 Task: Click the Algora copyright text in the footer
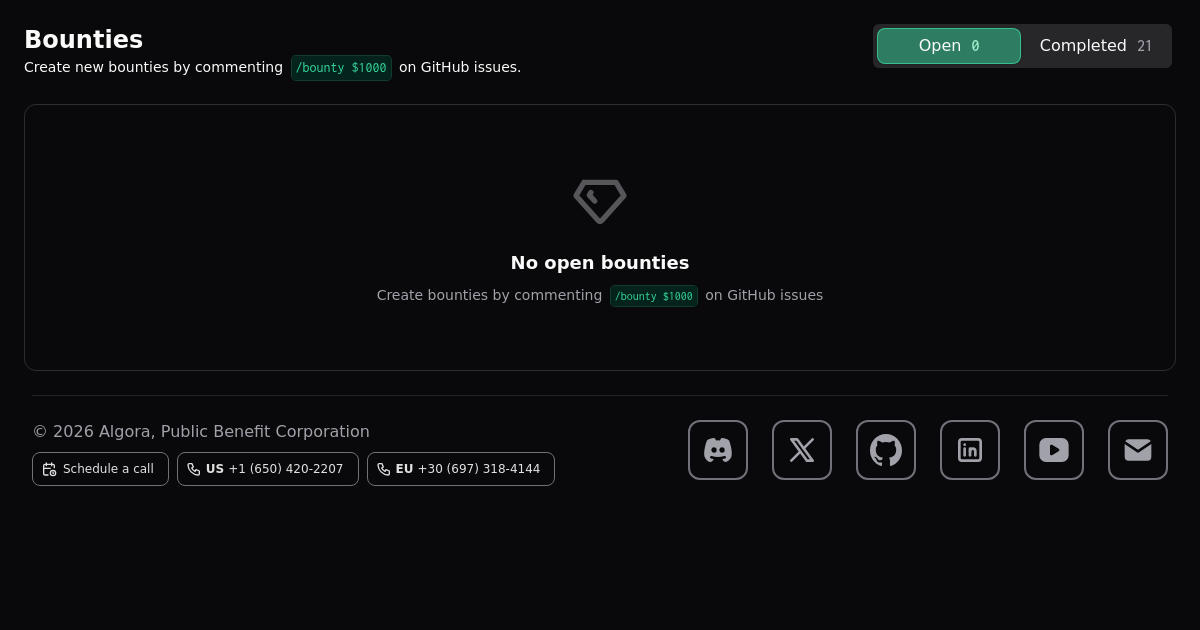(201, 432)
